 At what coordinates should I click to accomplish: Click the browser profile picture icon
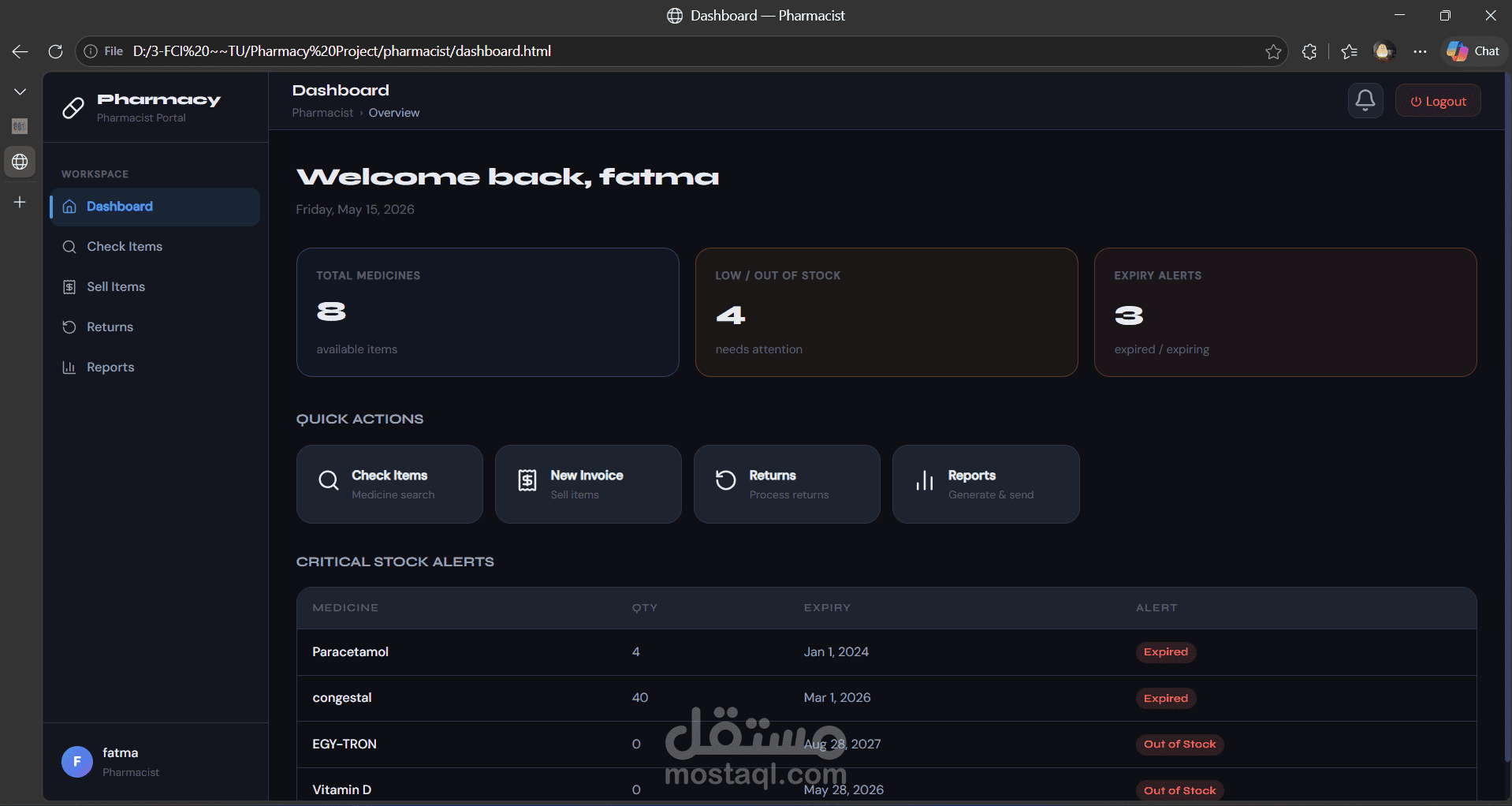pyautogui.click(x=1384, y=51)
